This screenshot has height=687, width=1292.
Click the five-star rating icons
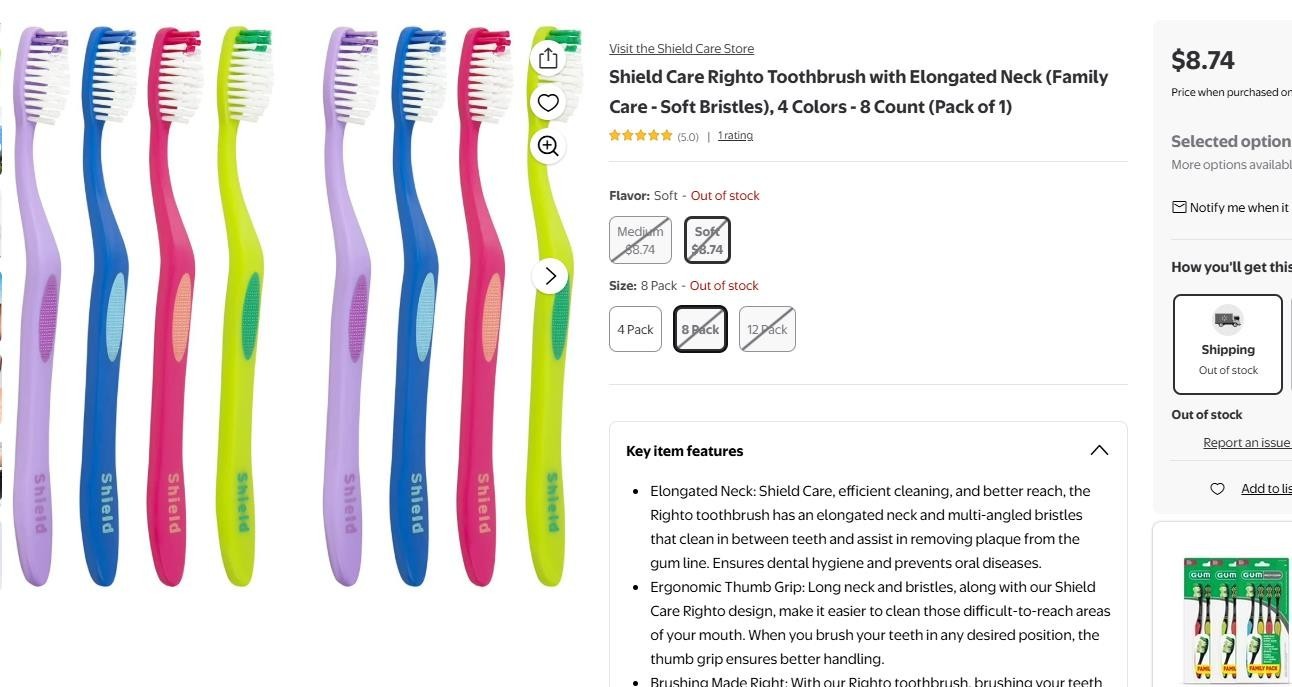[x=641, y=136]
